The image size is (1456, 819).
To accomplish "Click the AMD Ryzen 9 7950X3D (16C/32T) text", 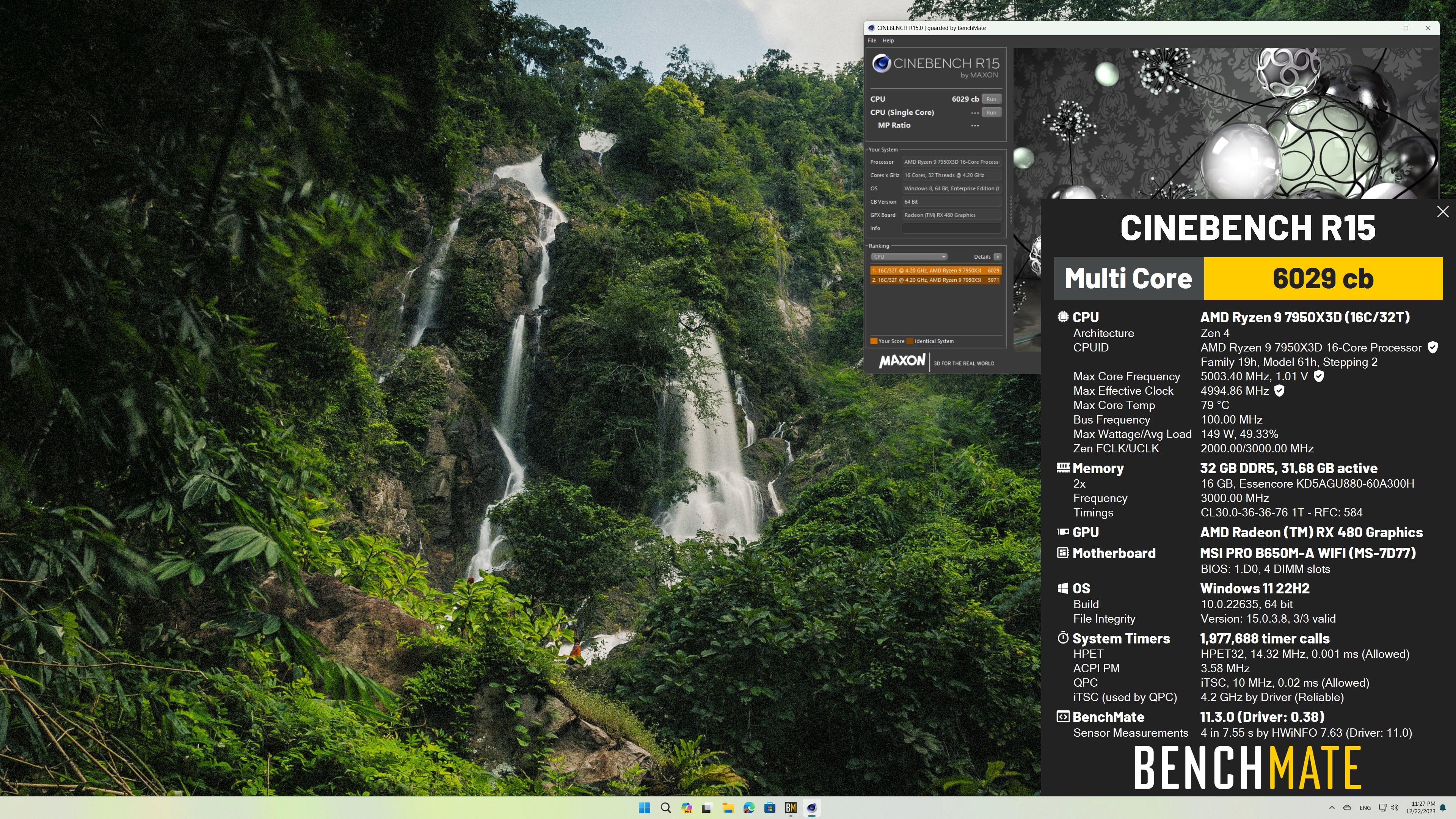I will tap(1305, 317).
